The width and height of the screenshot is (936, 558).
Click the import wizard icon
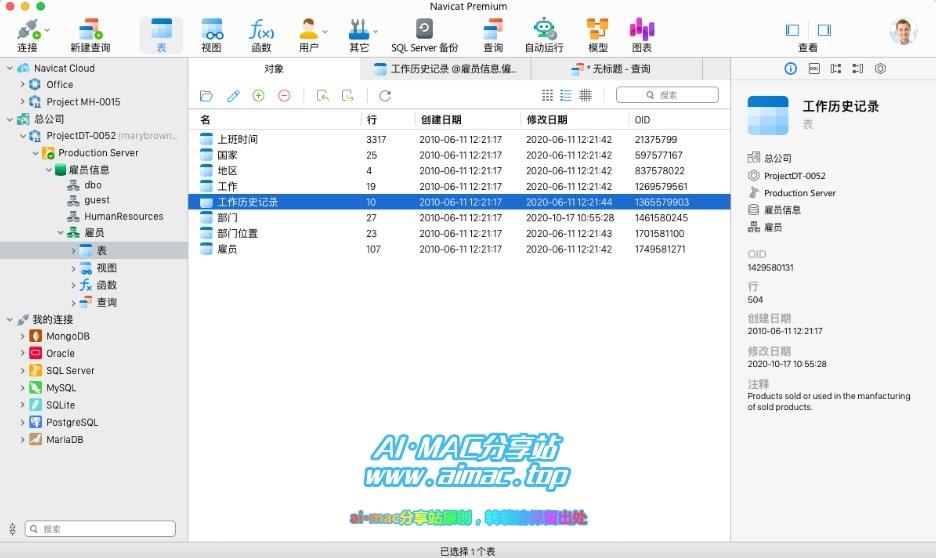[x=322, y=95]
